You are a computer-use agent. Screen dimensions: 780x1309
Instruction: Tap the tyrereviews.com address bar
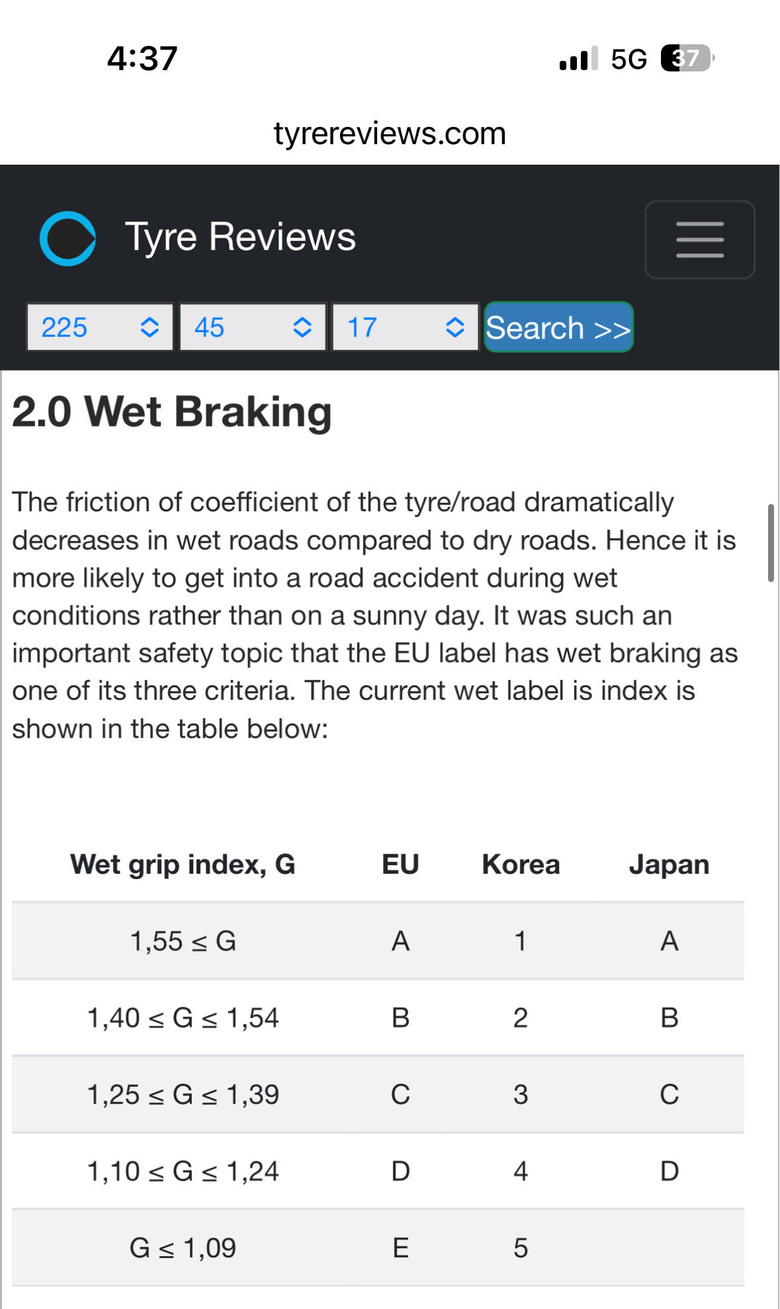tap(390, 133)
